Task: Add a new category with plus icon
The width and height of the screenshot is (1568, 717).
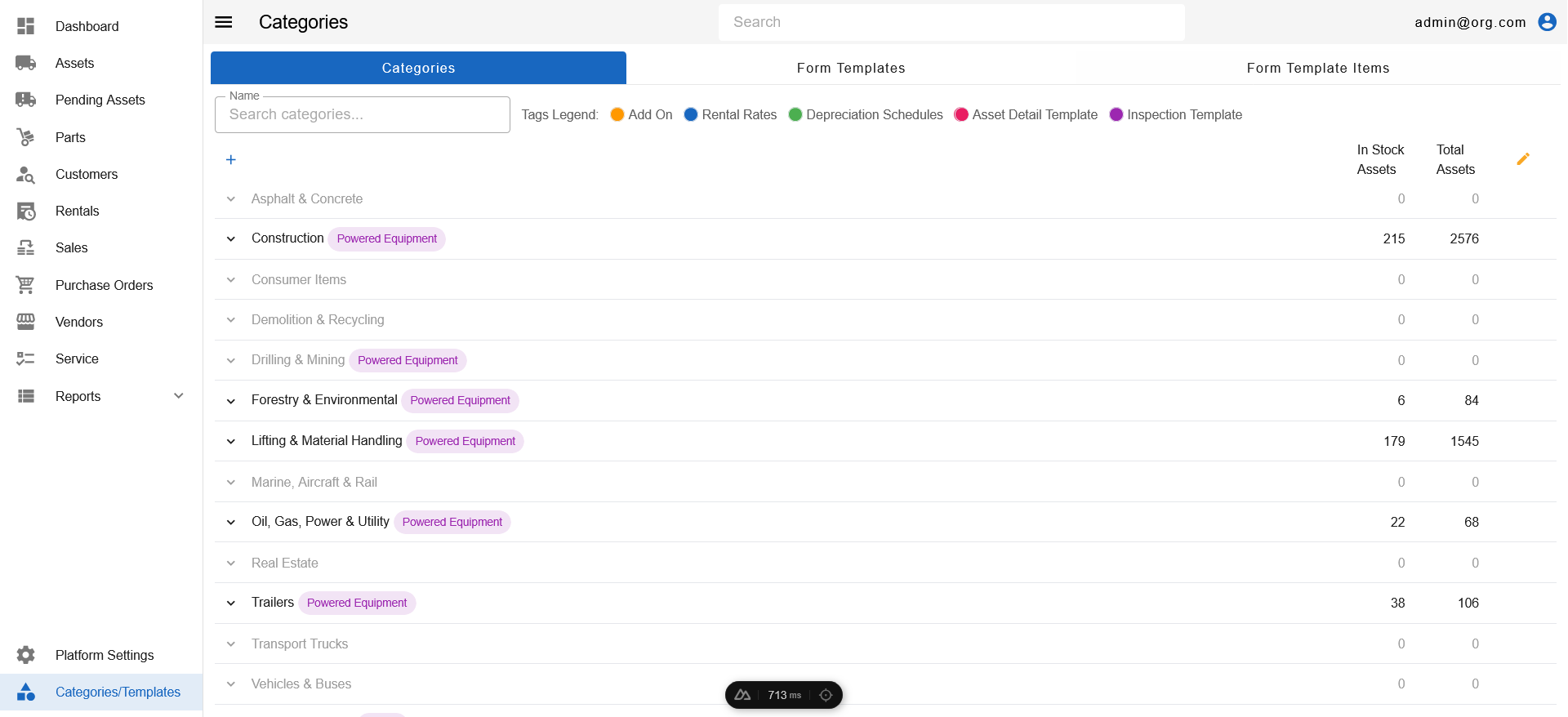Action: (231, 160)
